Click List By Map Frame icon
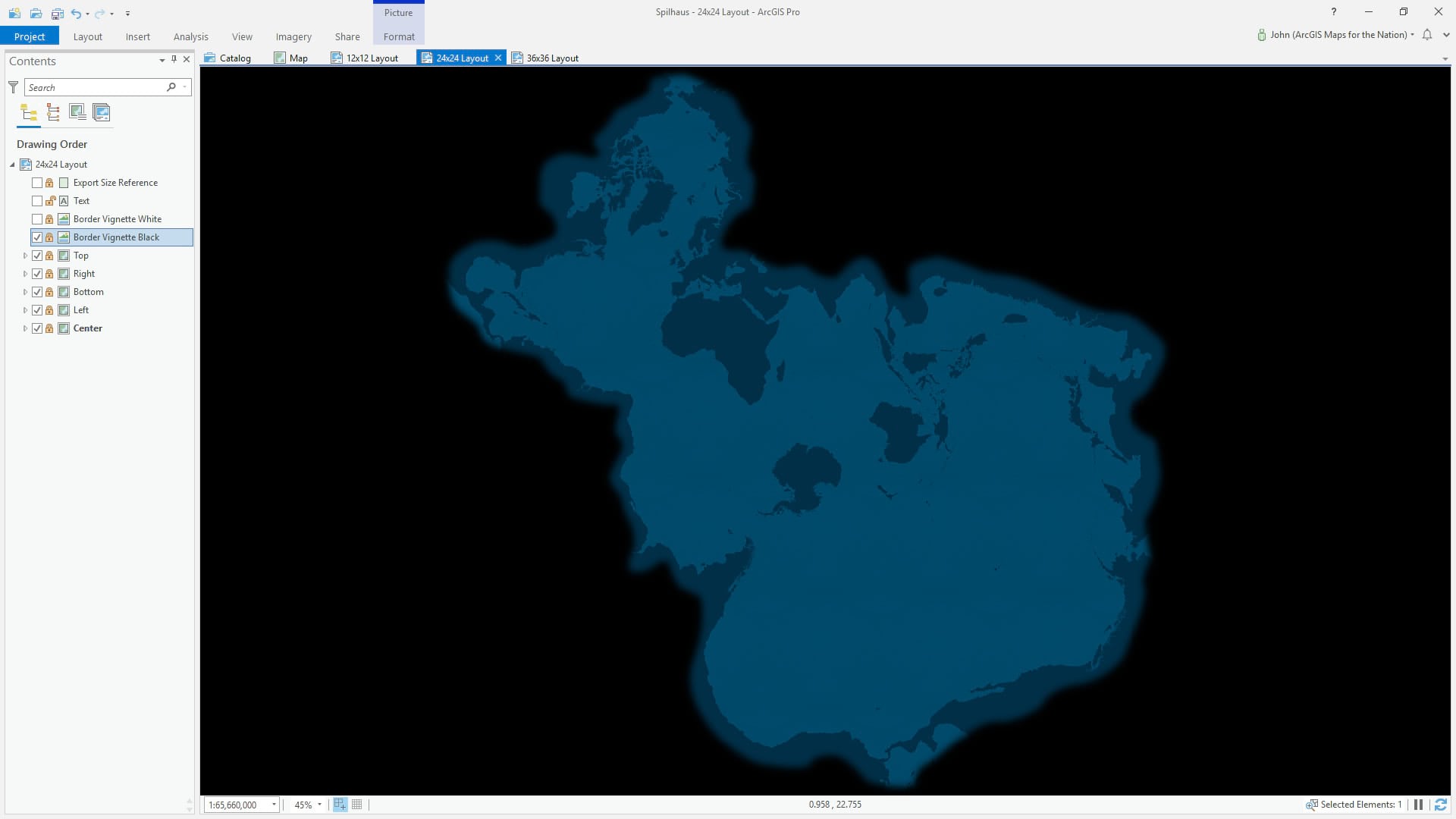This screenshot has height=819, width=1456. (77, 113)
